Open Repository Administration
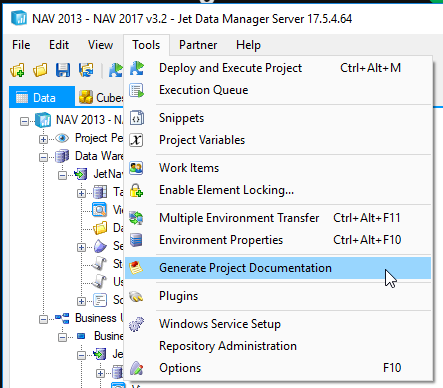 click(278, 346)
